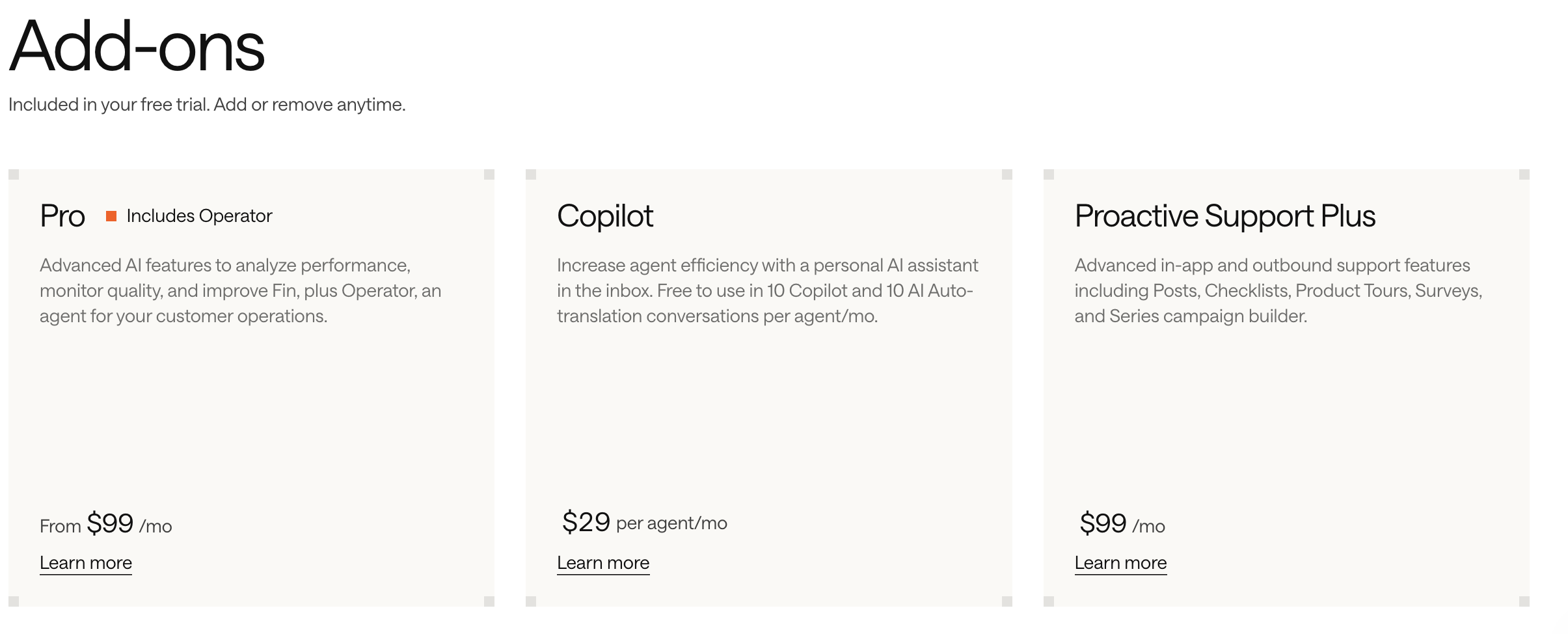Screen dimensions: 1568x634
Task: Click the $29 per agent/mo price
Action: click(x=645, y=522)
